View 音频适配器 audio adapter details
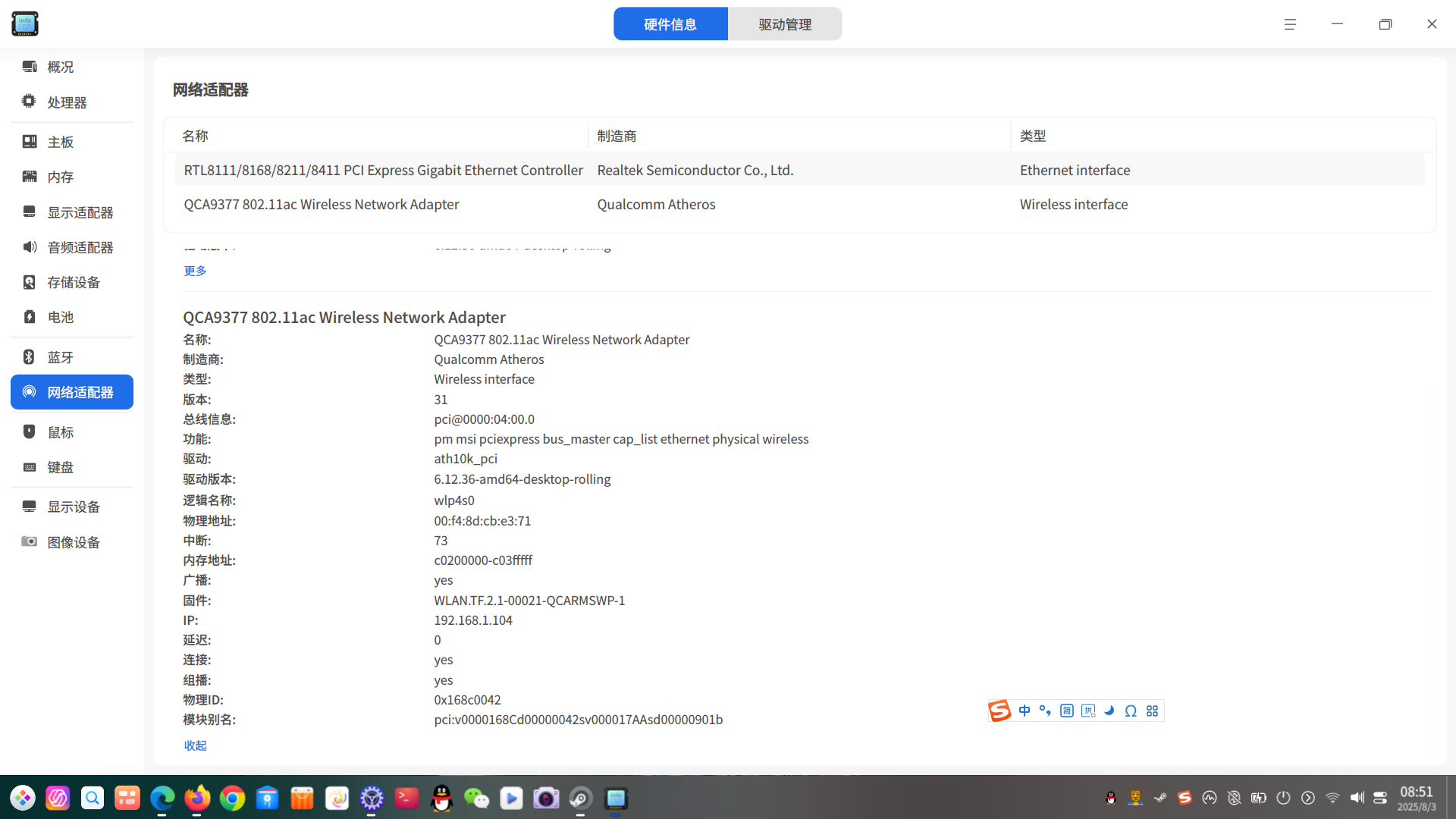 pos(72,247)
